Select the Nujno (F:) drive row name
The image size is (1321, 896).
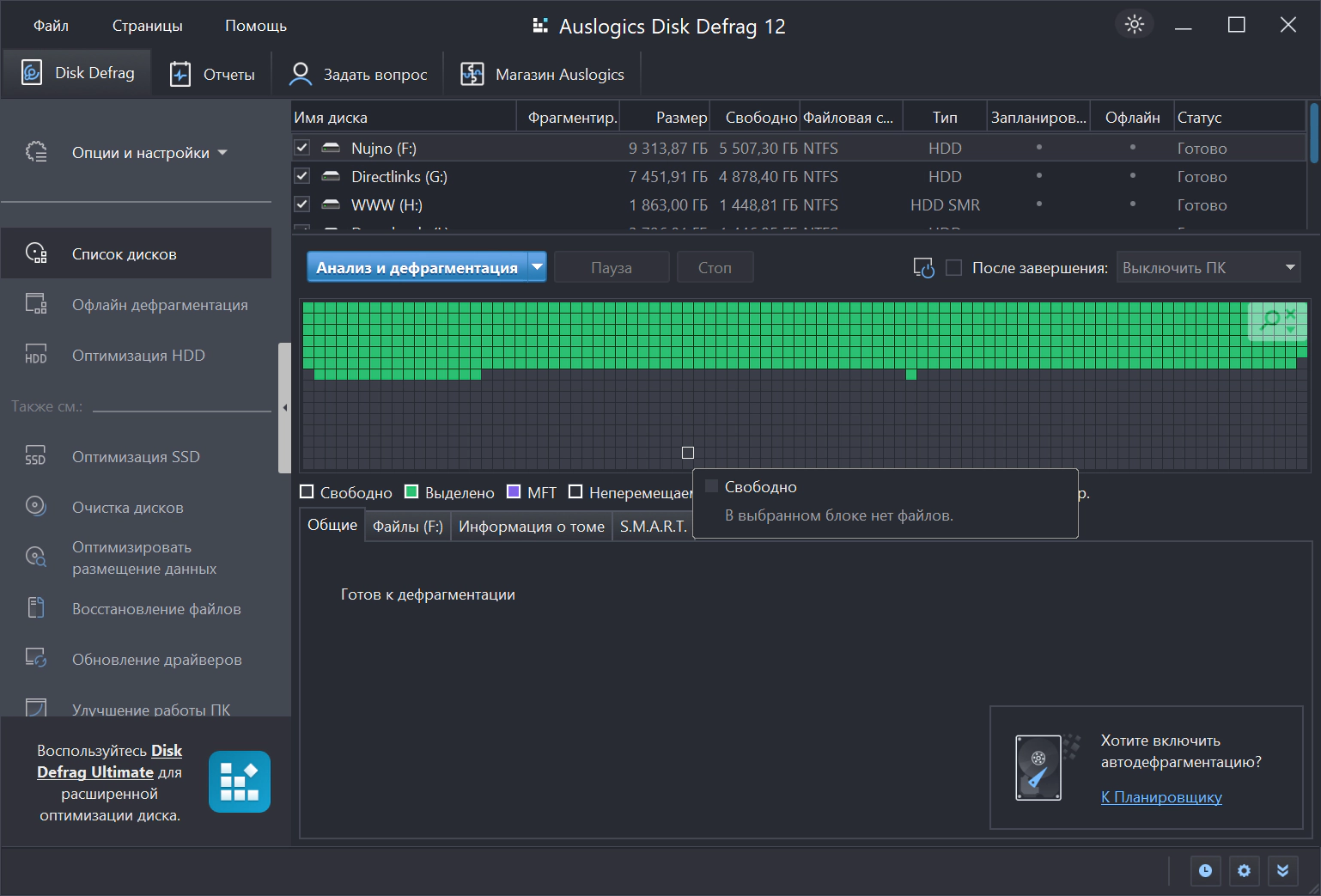(x=384, y=148)
